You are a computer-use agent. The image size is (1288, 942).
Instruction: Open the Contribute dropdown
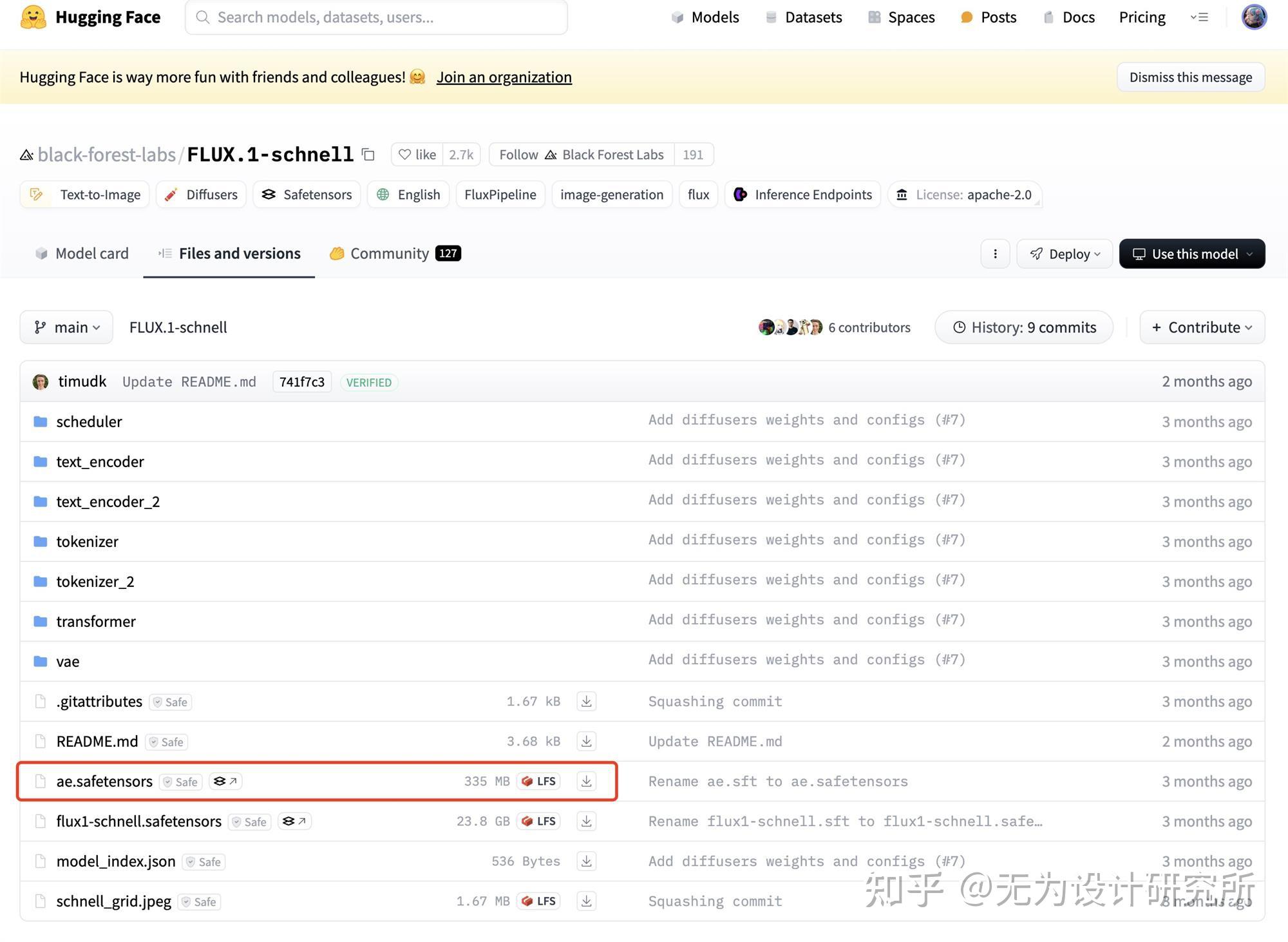1202,327
